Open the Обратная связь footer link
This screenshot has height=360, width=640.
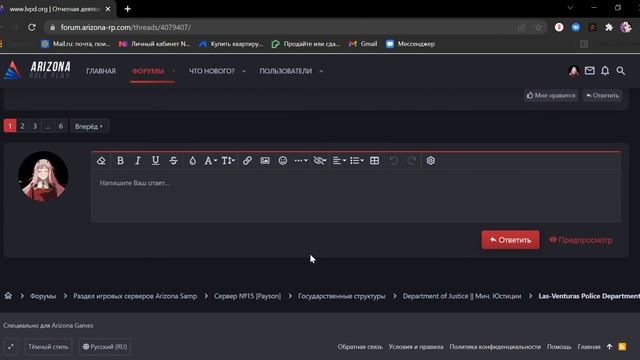(x=360, y=347)
